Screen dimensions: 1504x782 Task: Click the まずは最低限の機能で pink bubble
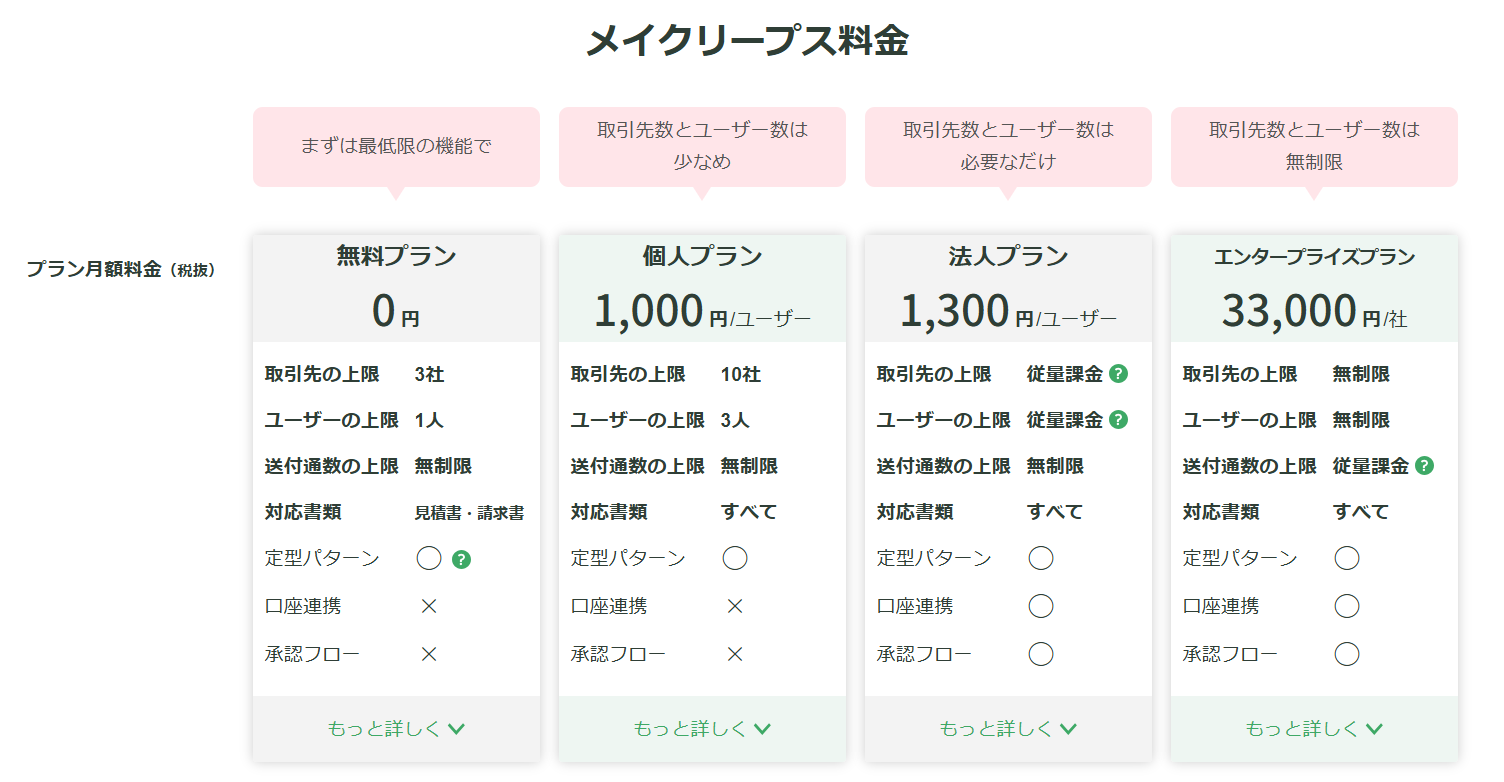(396, 146)
